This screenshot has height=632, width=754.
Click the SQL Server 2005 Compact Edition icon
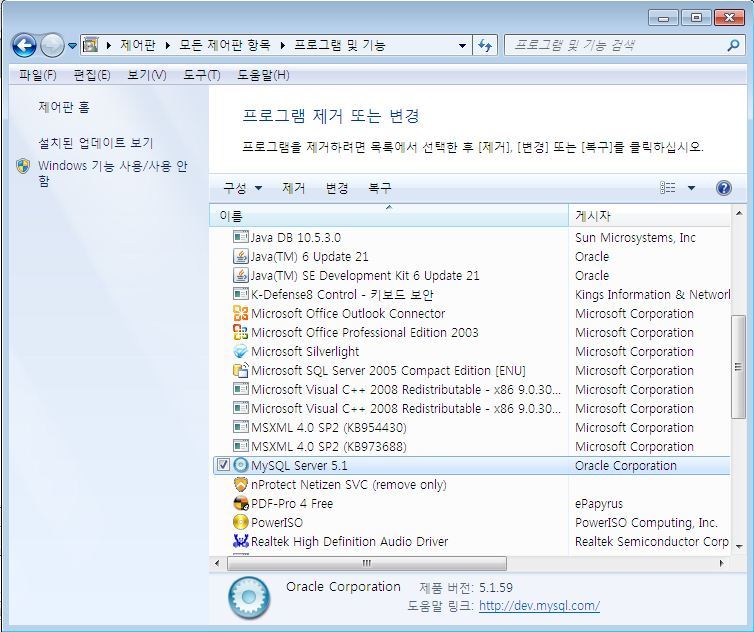tap(240, 370)
